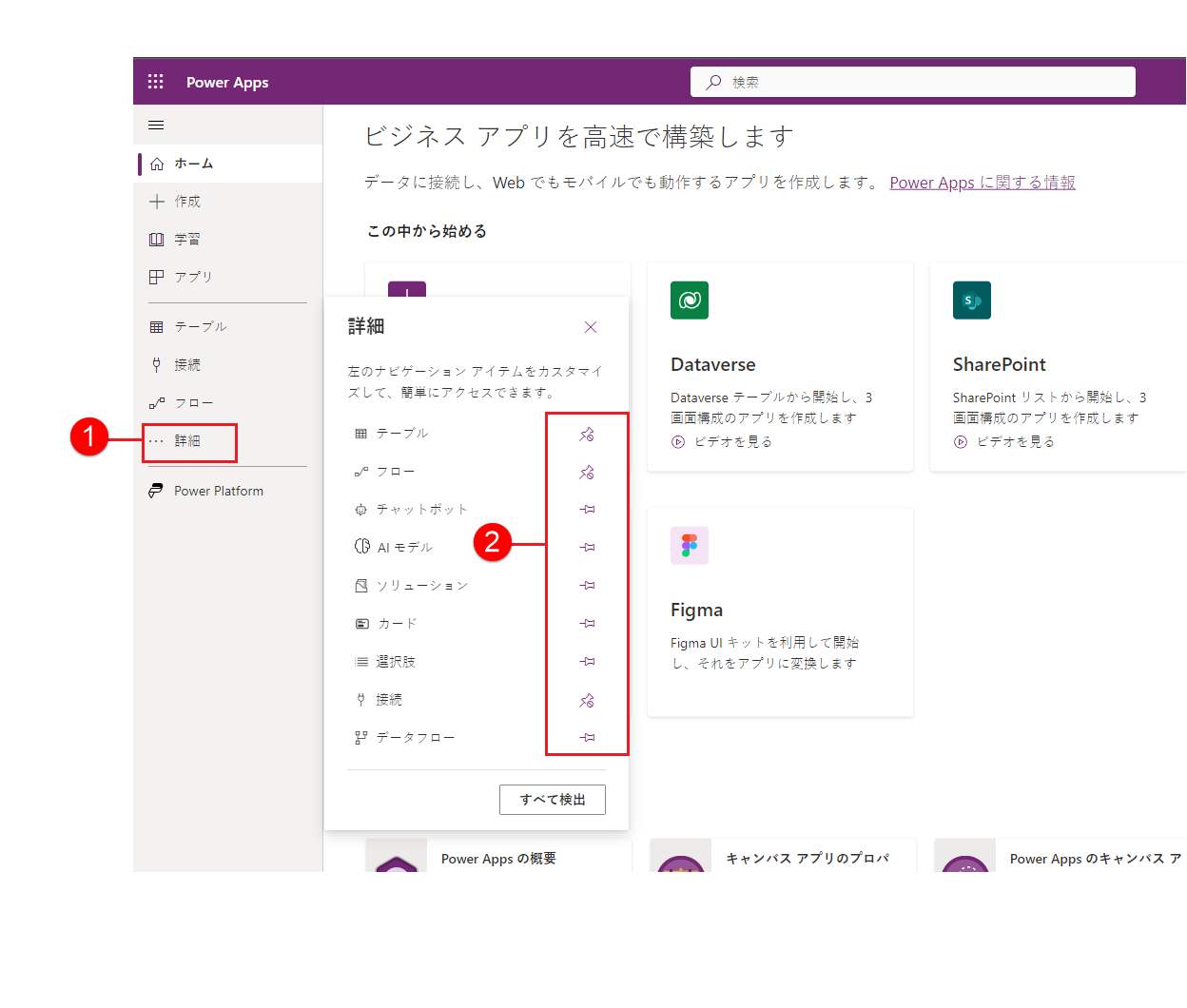Click the Figma card icon
1187x1008 pixels.
(x=690, y=546)
